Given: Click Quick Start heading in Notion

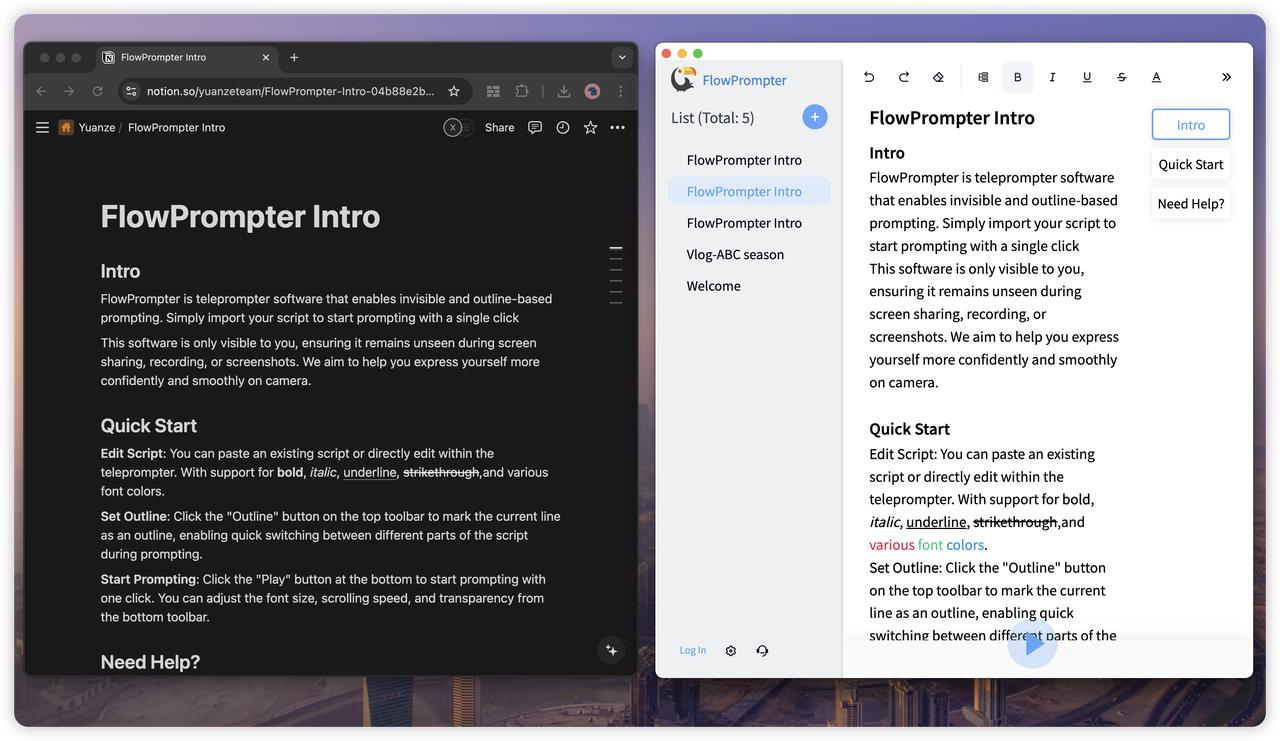Looking at the screenshot, I should pos(149,426).
